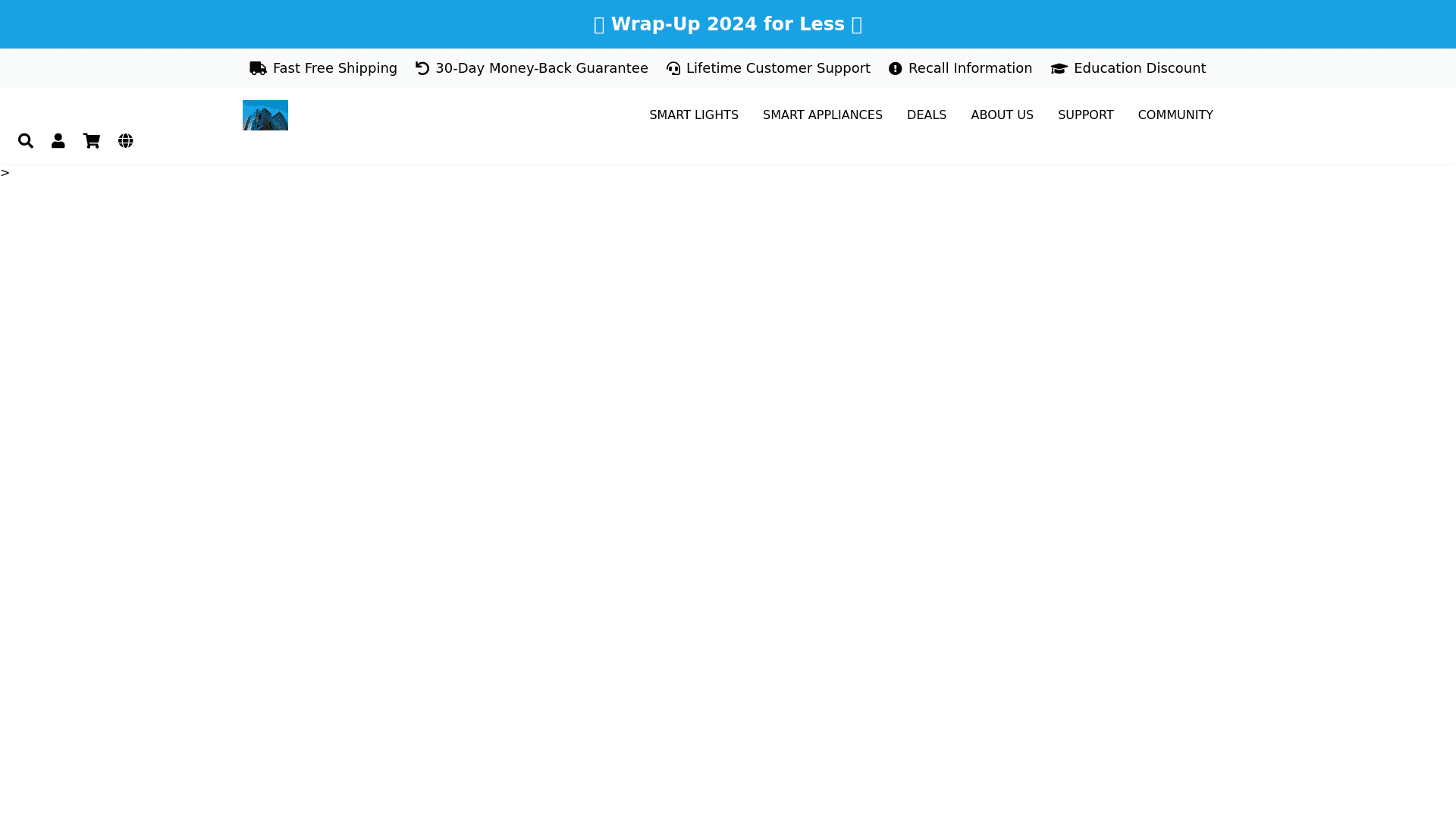1456x819 pixels.
Task: Click the customer support headset icon
Action: (x=673, y=69)
